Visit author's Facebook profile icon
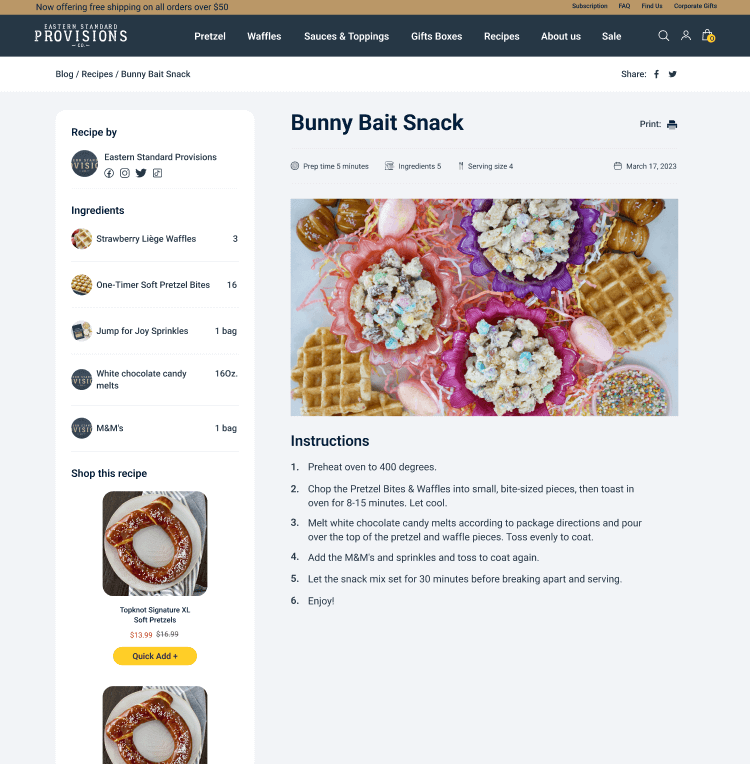 (109, 173)
